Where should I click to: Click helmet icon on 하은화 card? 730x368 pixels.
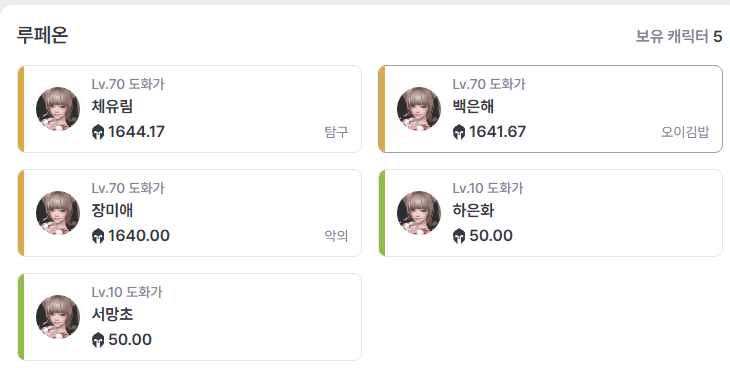pyautogui.click(x=459, y=236)
